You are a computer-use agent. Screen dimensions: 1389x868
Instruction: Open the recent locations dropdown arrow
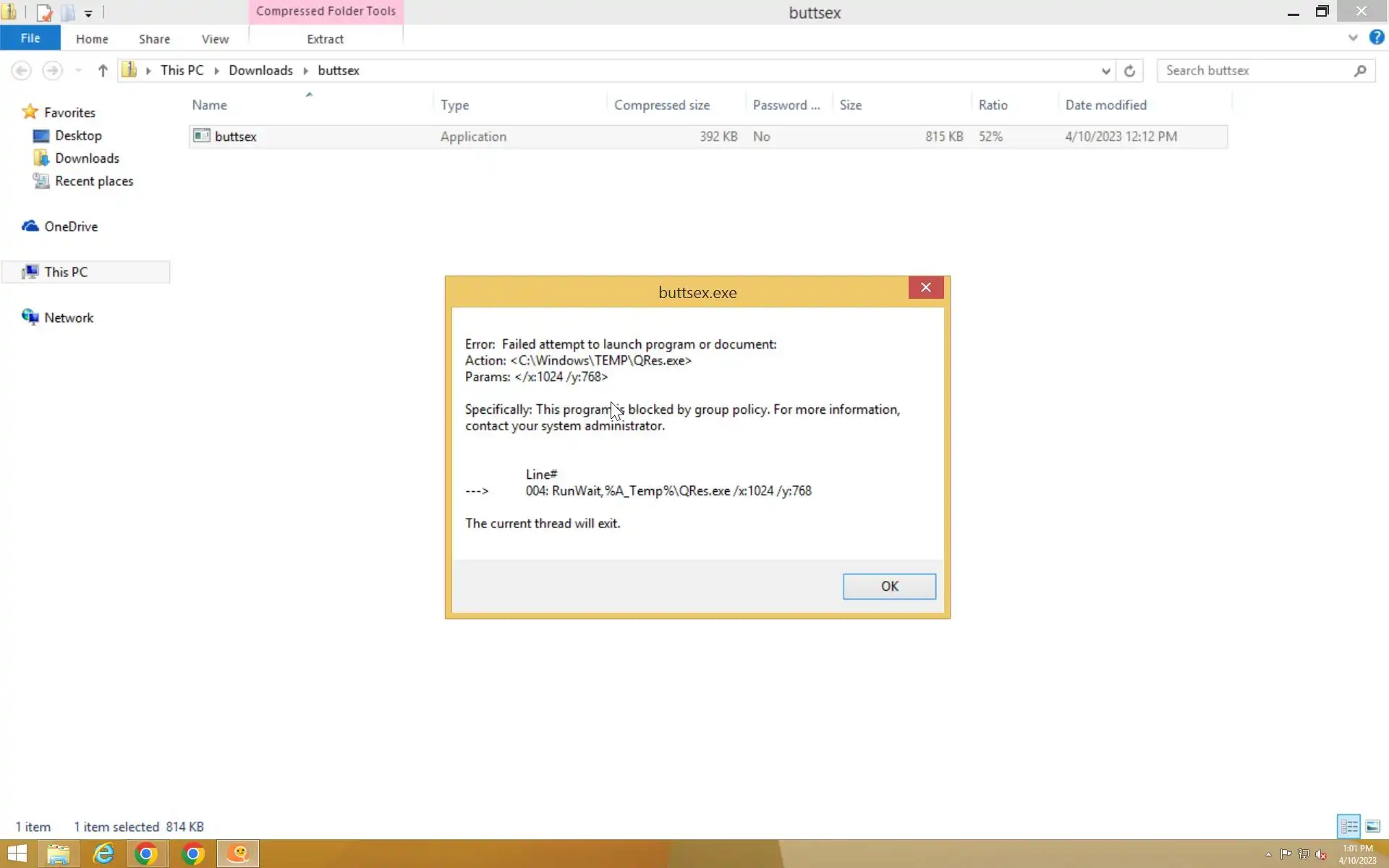78,70
